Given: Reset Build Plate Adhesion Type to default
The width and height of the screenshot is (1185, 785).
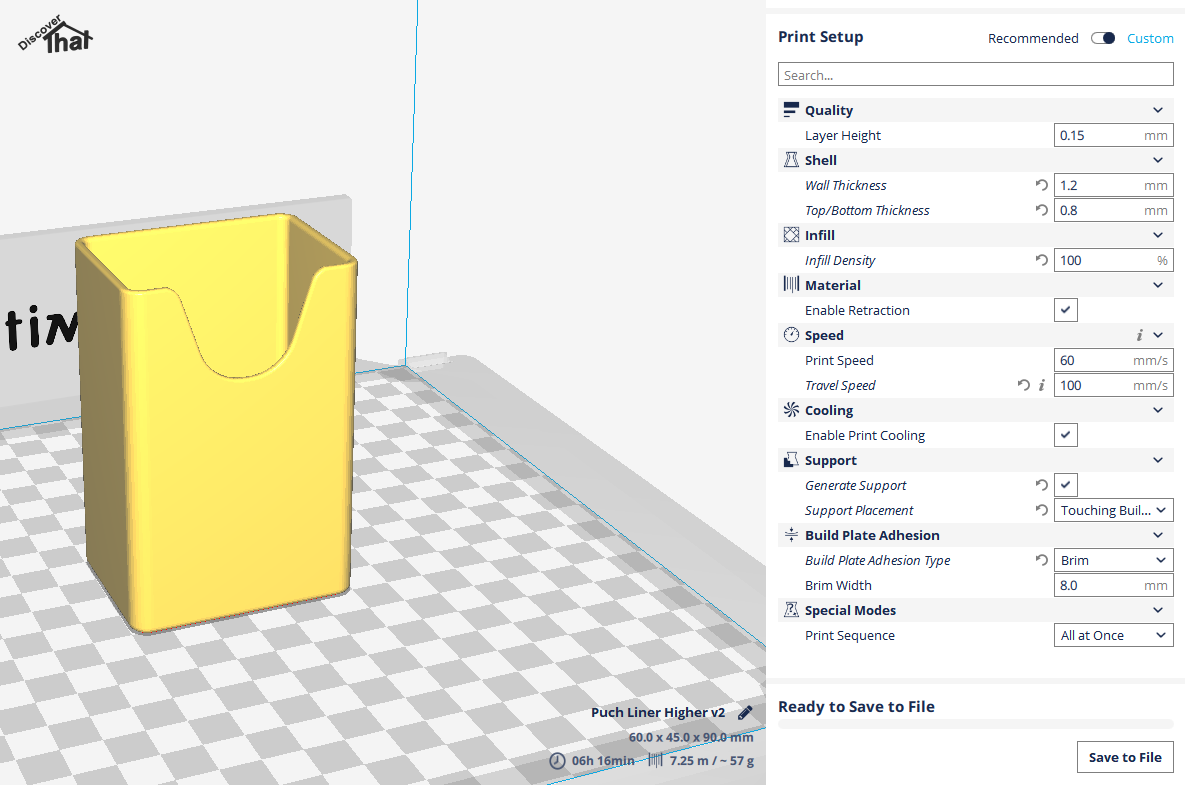Looking at the screenshot, I should (x=1041, y=560).
